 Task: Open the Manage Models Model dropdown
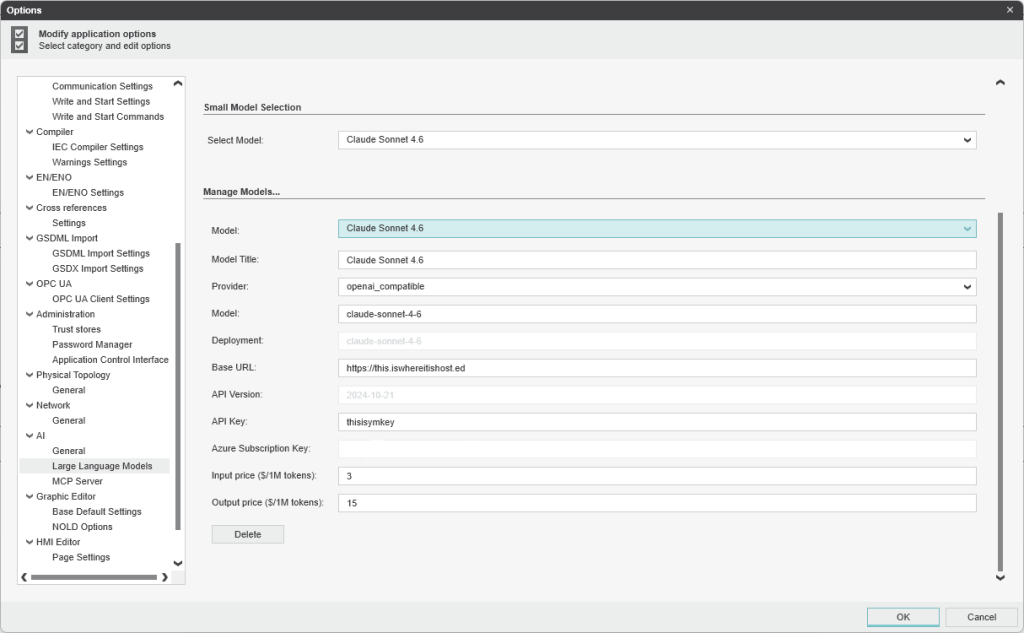657,229
